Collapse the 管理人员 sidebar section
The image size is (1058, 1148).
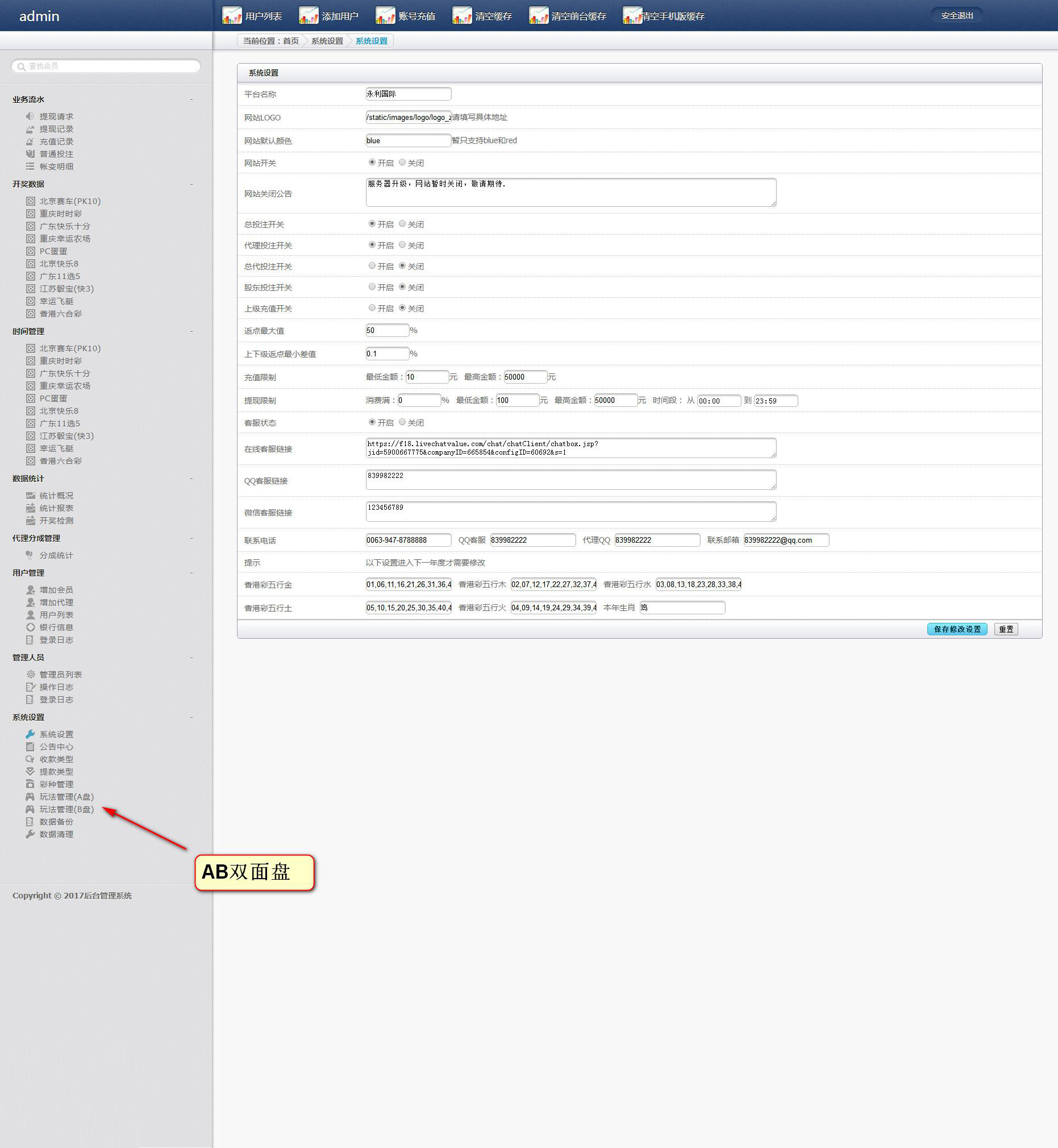(191, 658)
